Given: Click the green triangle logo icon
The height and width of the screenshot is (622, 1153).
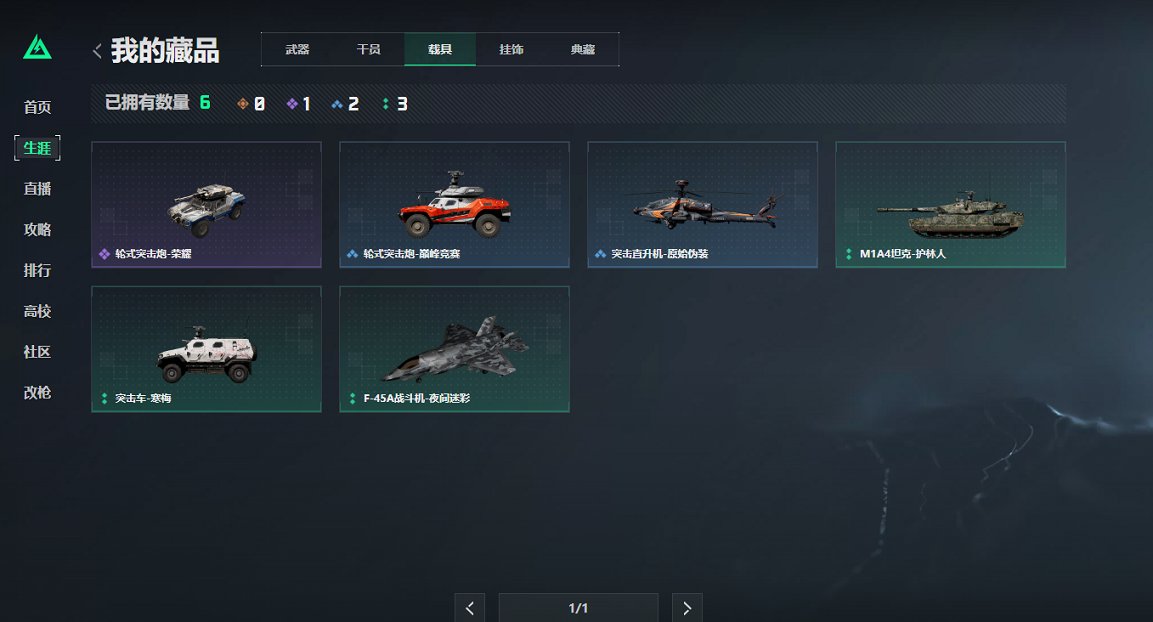Looking at the screenshot, I should coord(38,48).
